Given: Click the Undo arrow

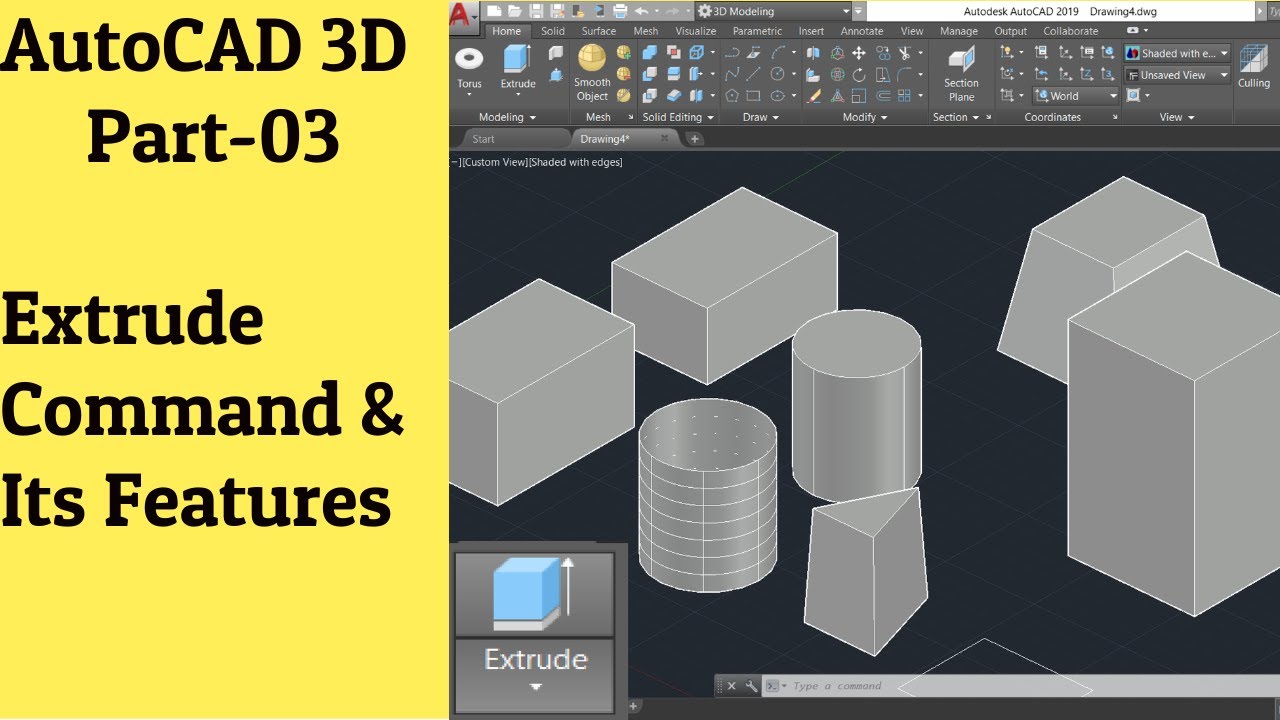Looking at the screenshot, I should click(641, 11).
